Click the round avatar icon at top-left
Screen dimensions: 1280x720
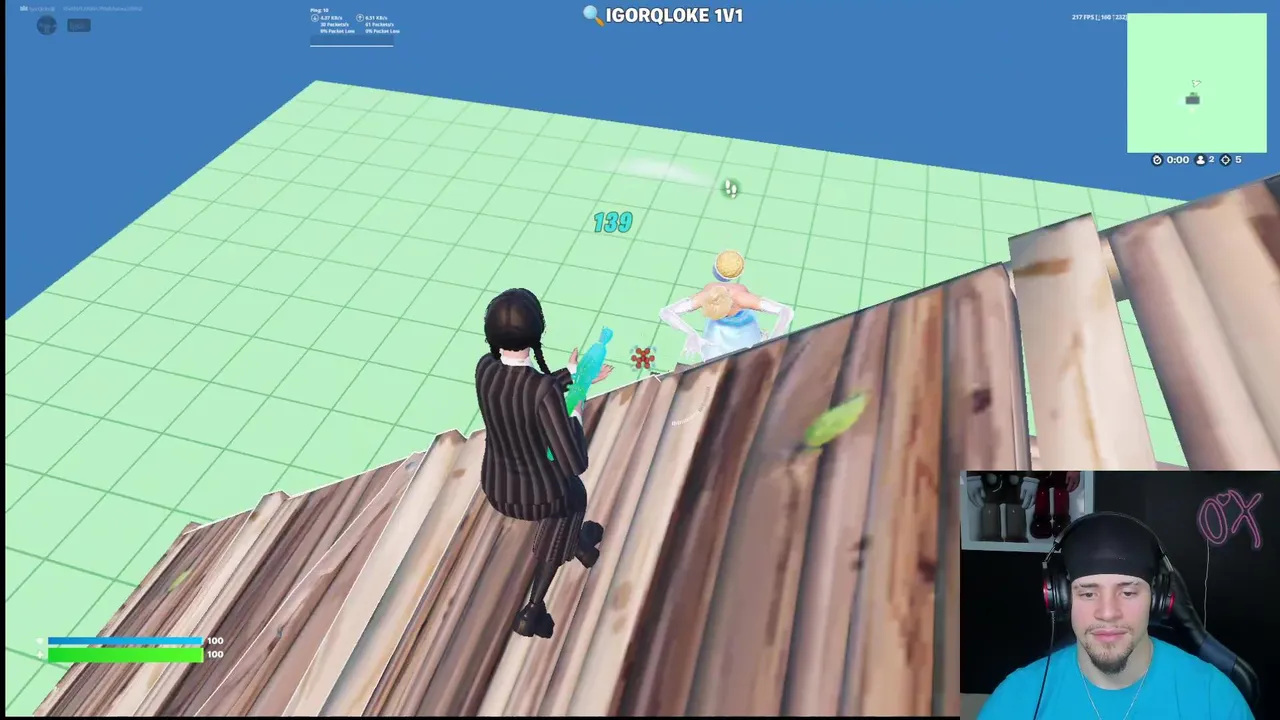coord(46,25)
